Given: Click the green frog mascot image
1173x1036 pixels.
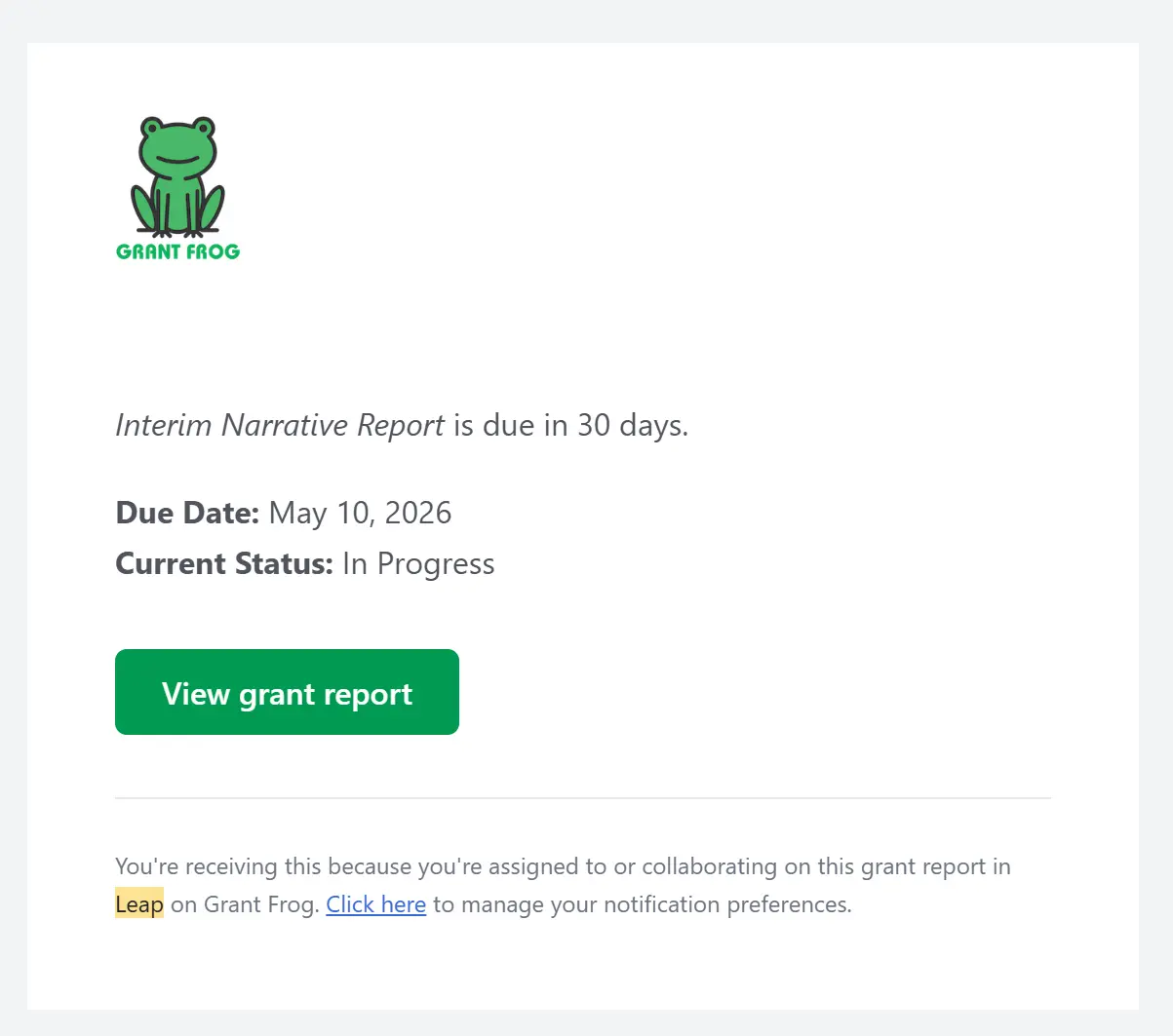Looking at the screenshot, I should [176, 175].
